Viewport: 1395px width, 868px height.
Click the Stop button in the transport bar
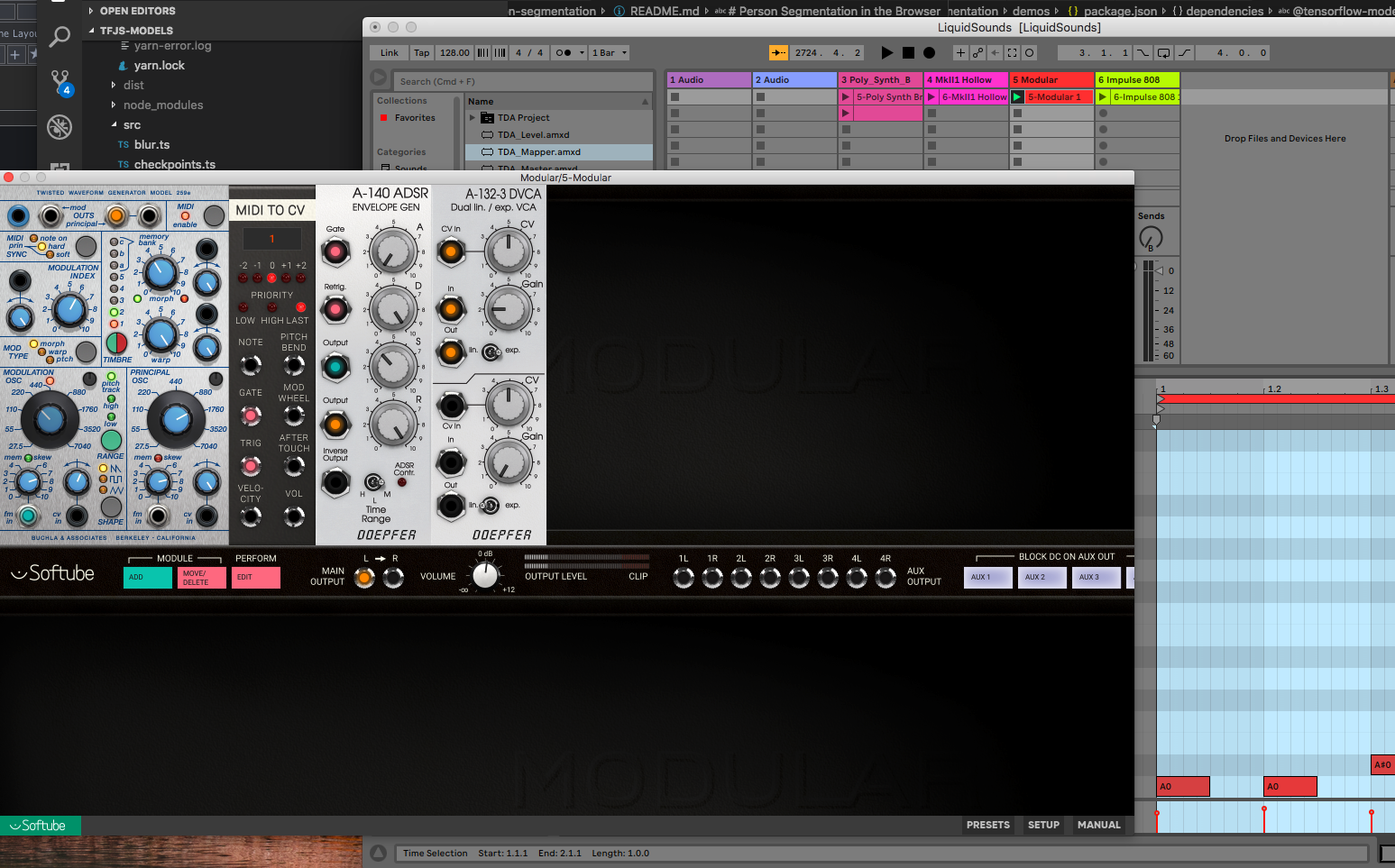[908, 53]
